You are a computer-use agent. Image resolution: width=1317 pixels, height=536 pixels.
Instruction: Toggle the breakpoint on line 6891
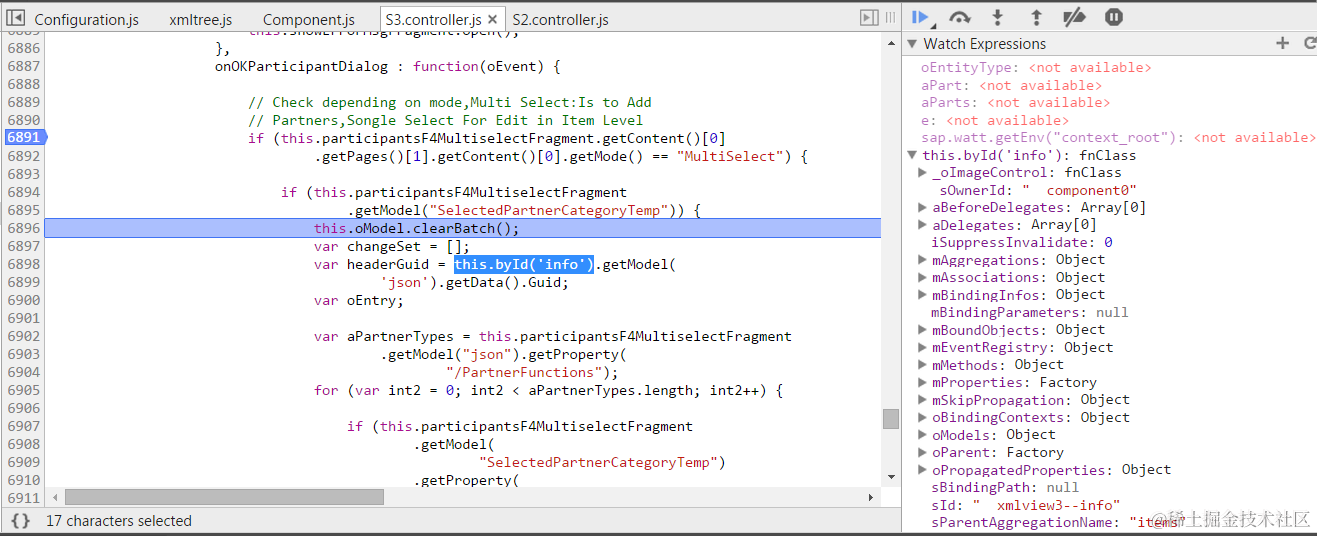[24, 138]
